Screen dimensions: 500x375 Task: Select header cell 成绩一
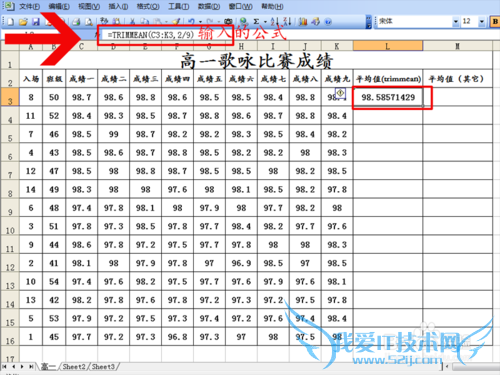[x=82, y=79]
